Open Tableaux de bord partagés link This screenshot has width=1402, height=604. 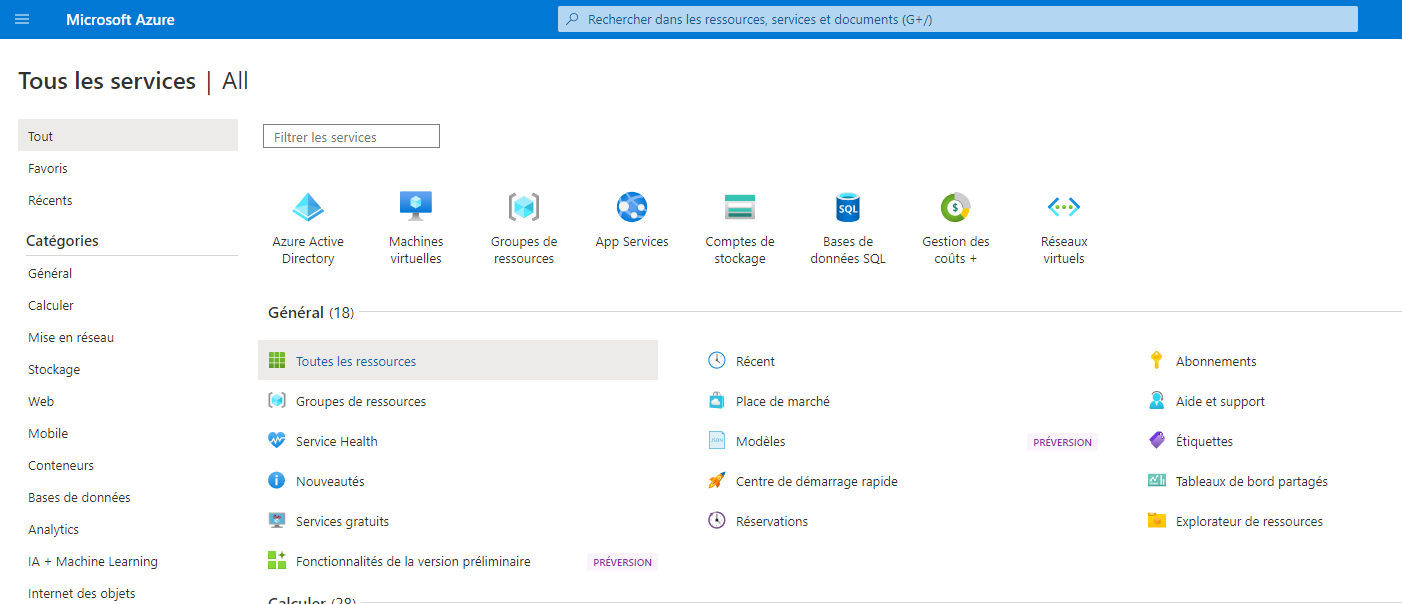coord(1252,481)
